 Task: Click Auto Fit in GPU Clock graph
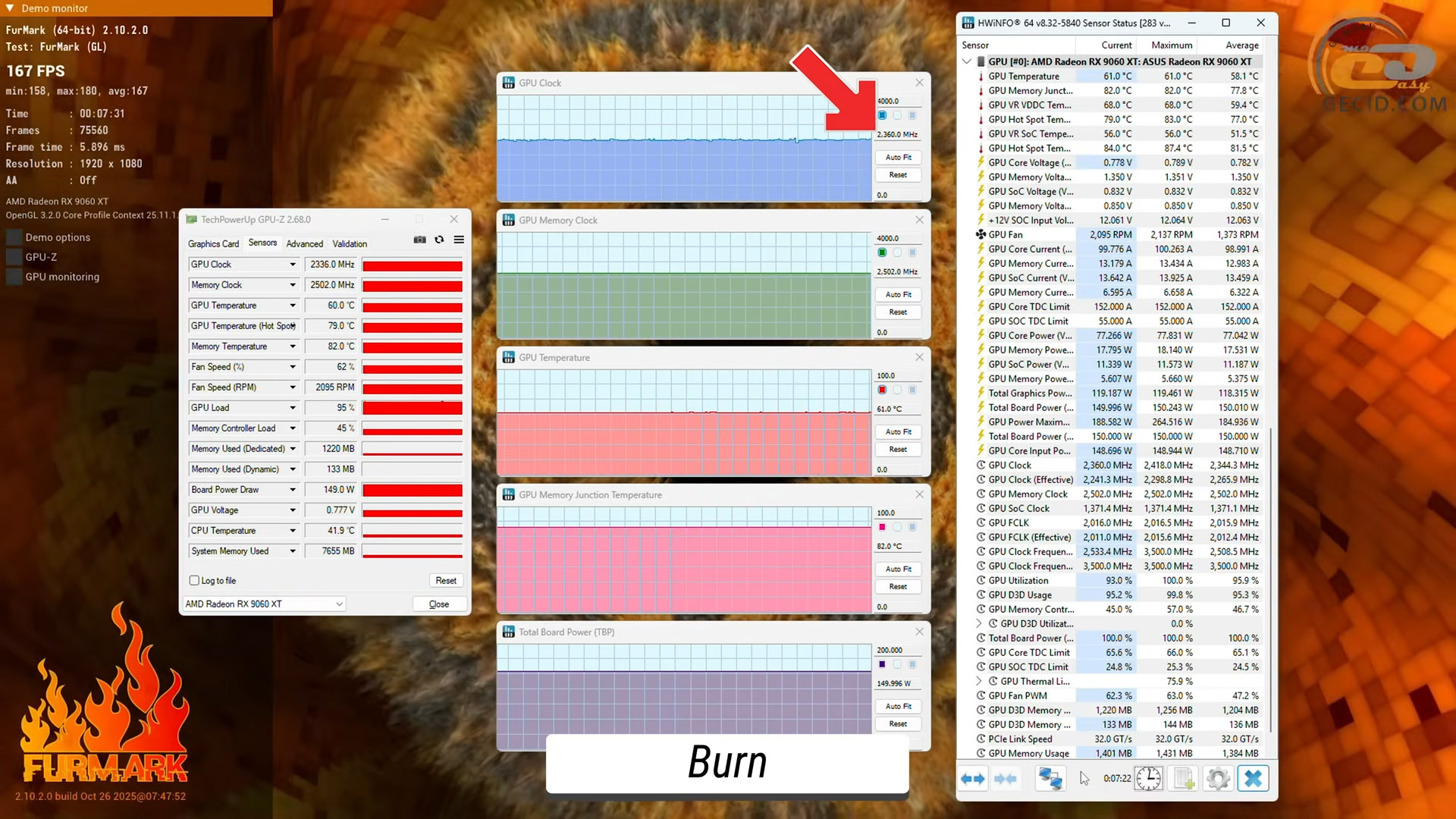pyautogui.click(x=898, y=158)
